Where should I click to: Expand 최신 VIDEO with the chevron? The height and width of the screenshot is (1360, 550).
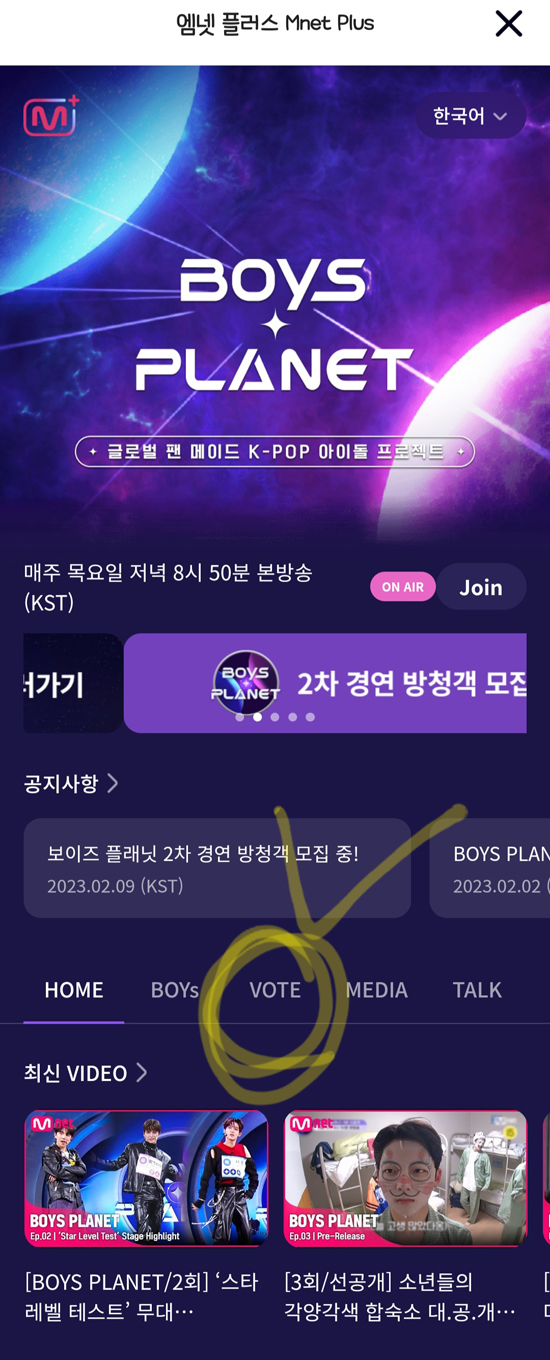tap(141, 1073)
